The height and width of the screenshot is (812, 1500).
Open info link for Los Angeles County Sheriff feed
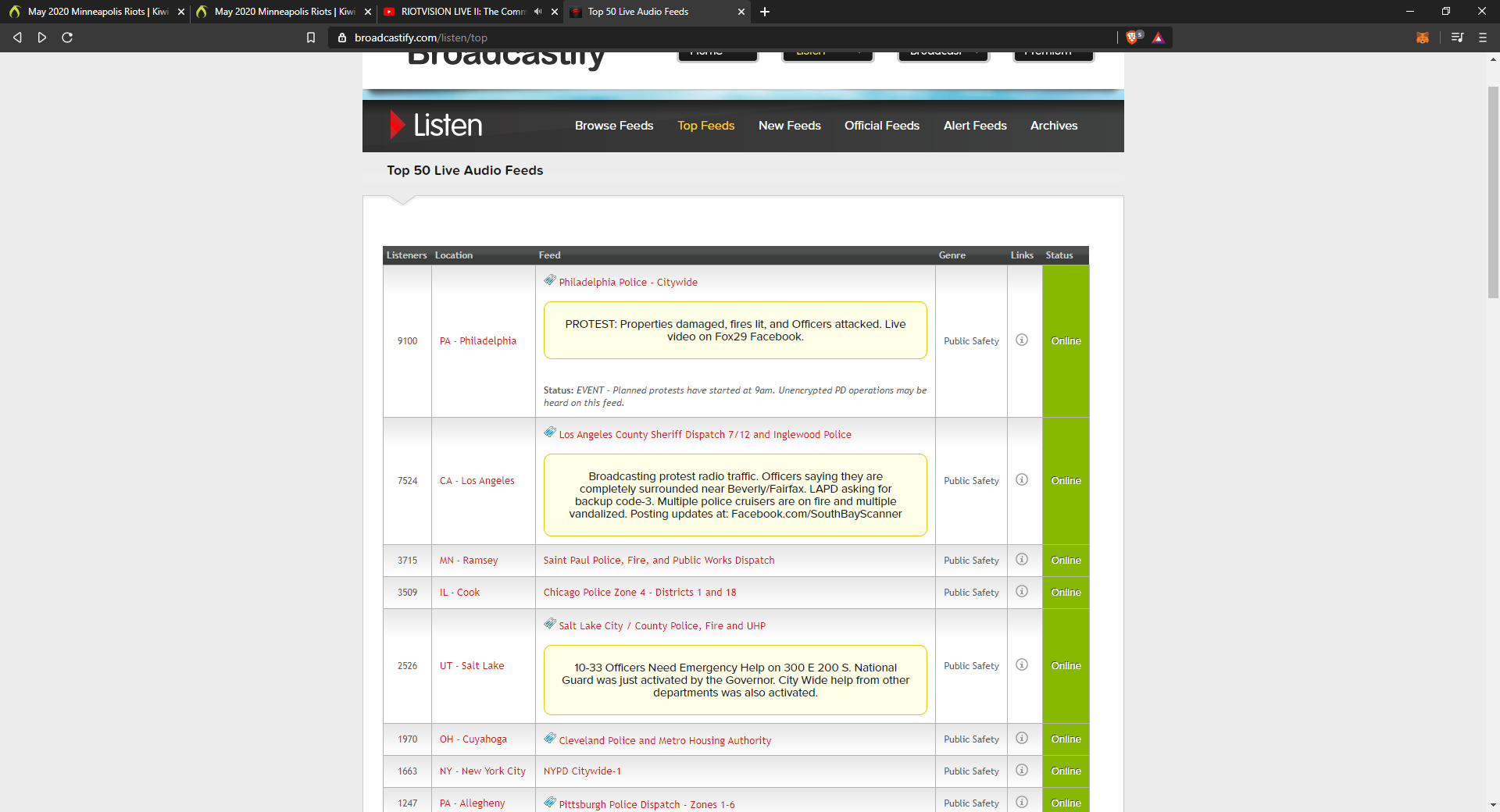coord(1022,479)
